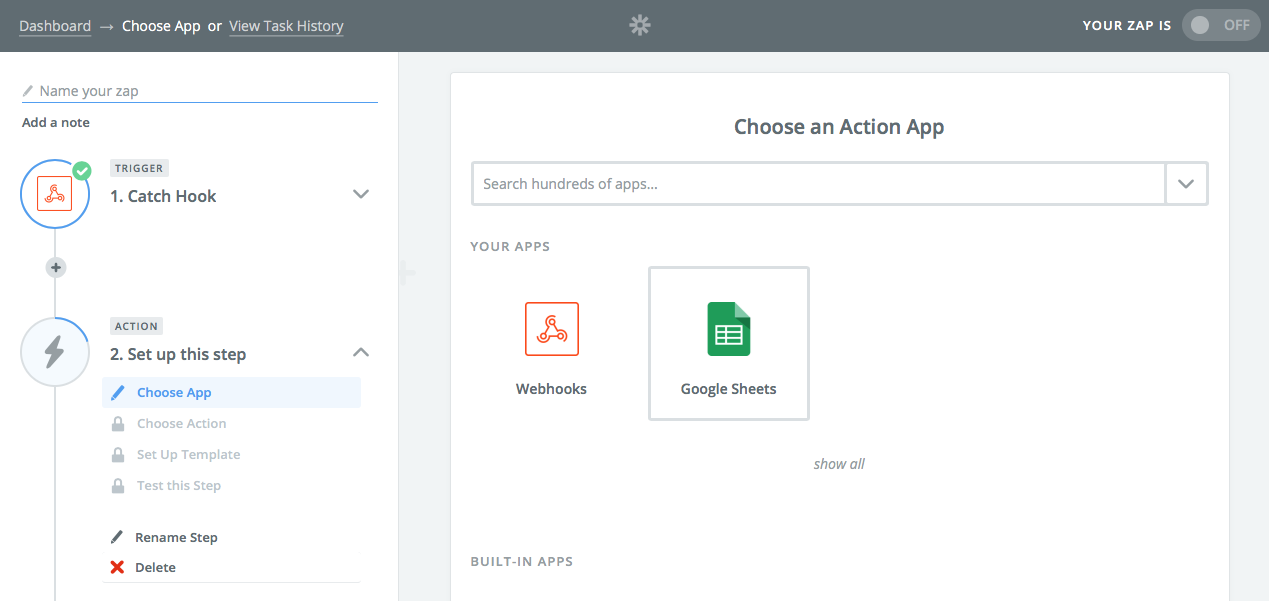Click Delete step
The width and height of the screenshot is (1269, 601).
coord(155,567)
